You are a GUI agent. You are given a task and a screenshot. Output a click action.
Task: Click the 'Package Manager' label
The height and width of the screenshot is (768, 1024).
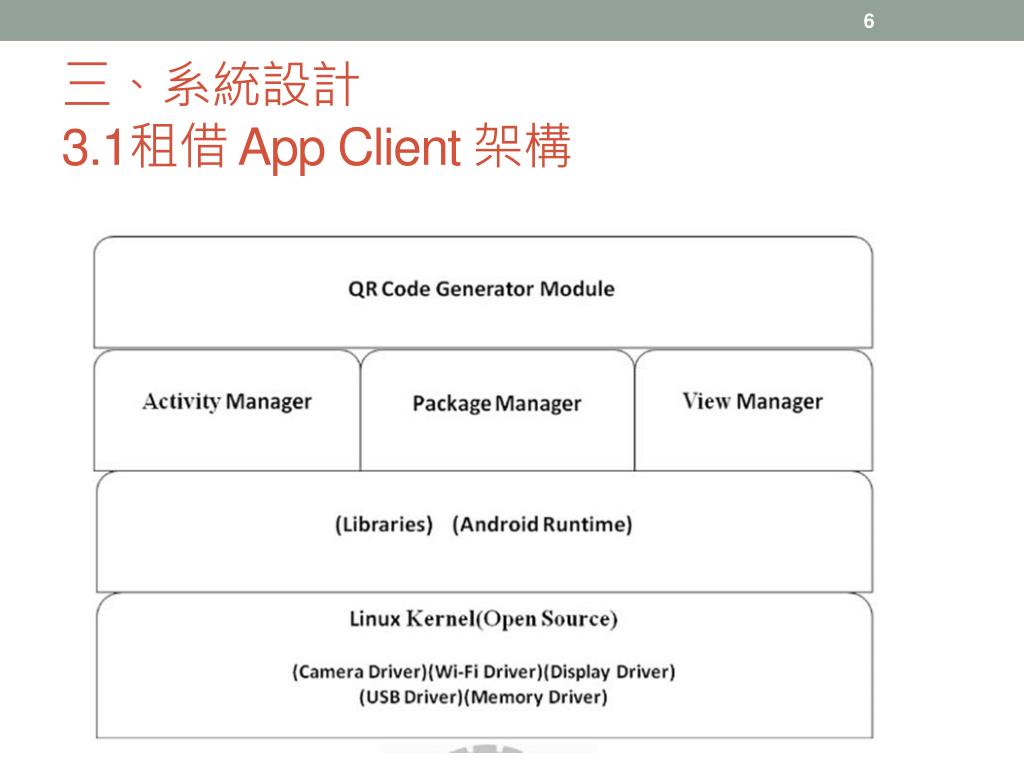496,404
